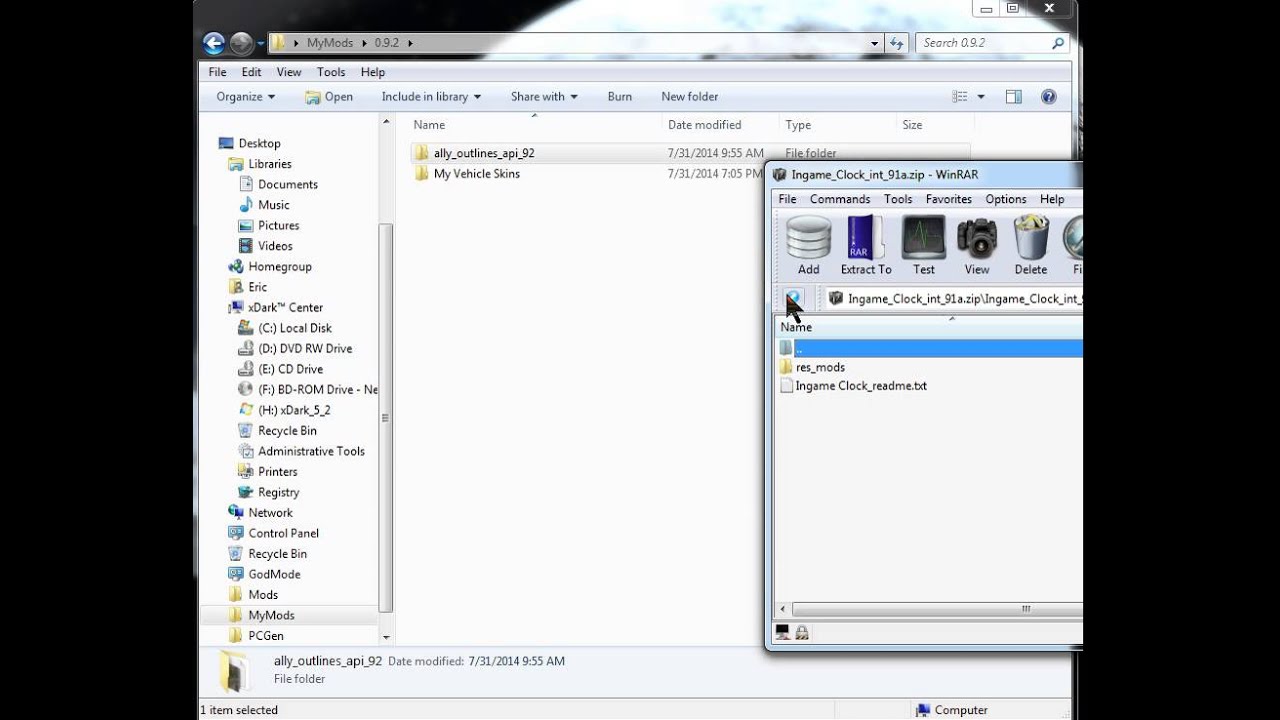
Task: Open Share with dropdown
Action: tap(544, 97)
